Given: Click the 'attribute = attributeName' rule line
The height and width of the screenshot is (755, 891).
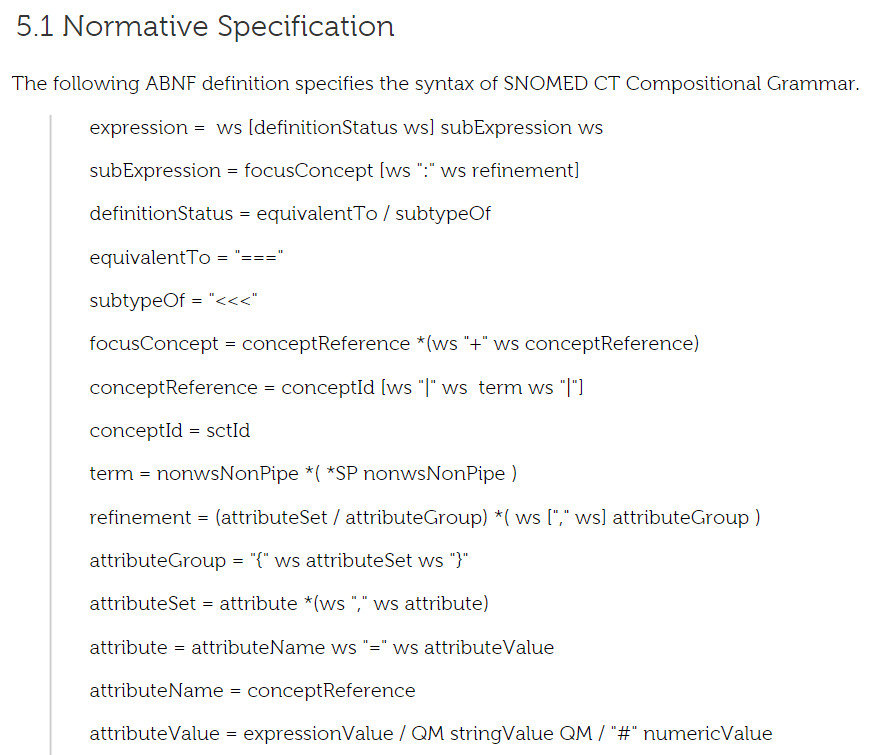Looking at the screenshot, I should (x=322, y=648).
